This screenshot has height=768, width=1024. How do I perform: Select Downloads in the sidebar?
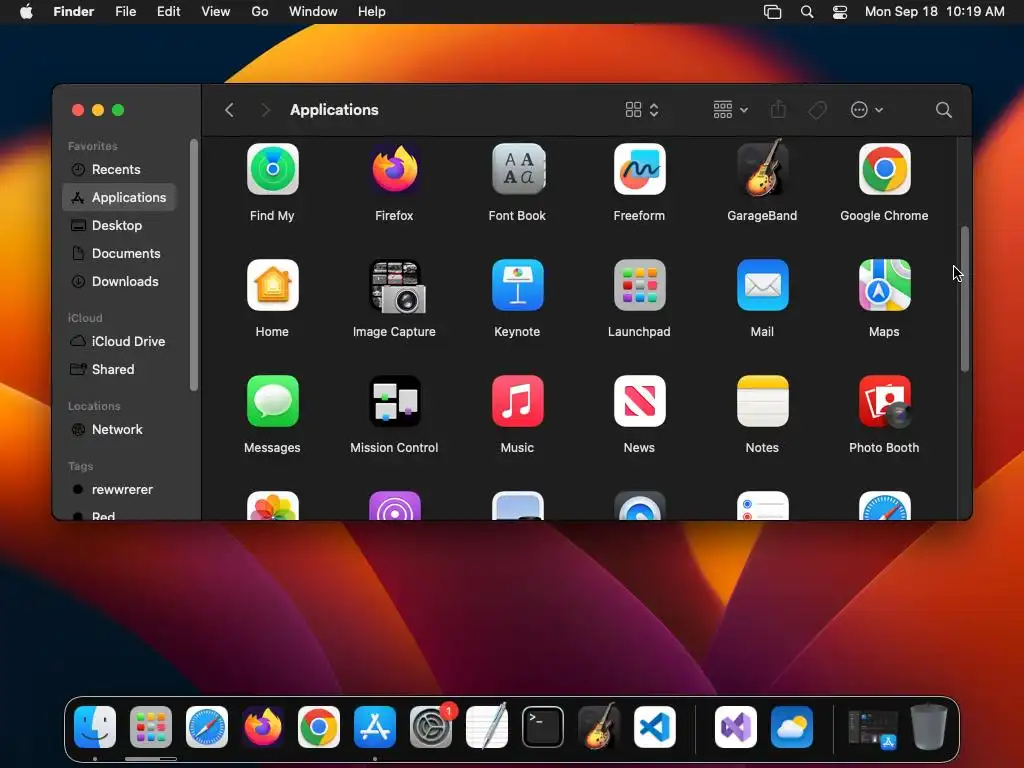pos(119,281)
